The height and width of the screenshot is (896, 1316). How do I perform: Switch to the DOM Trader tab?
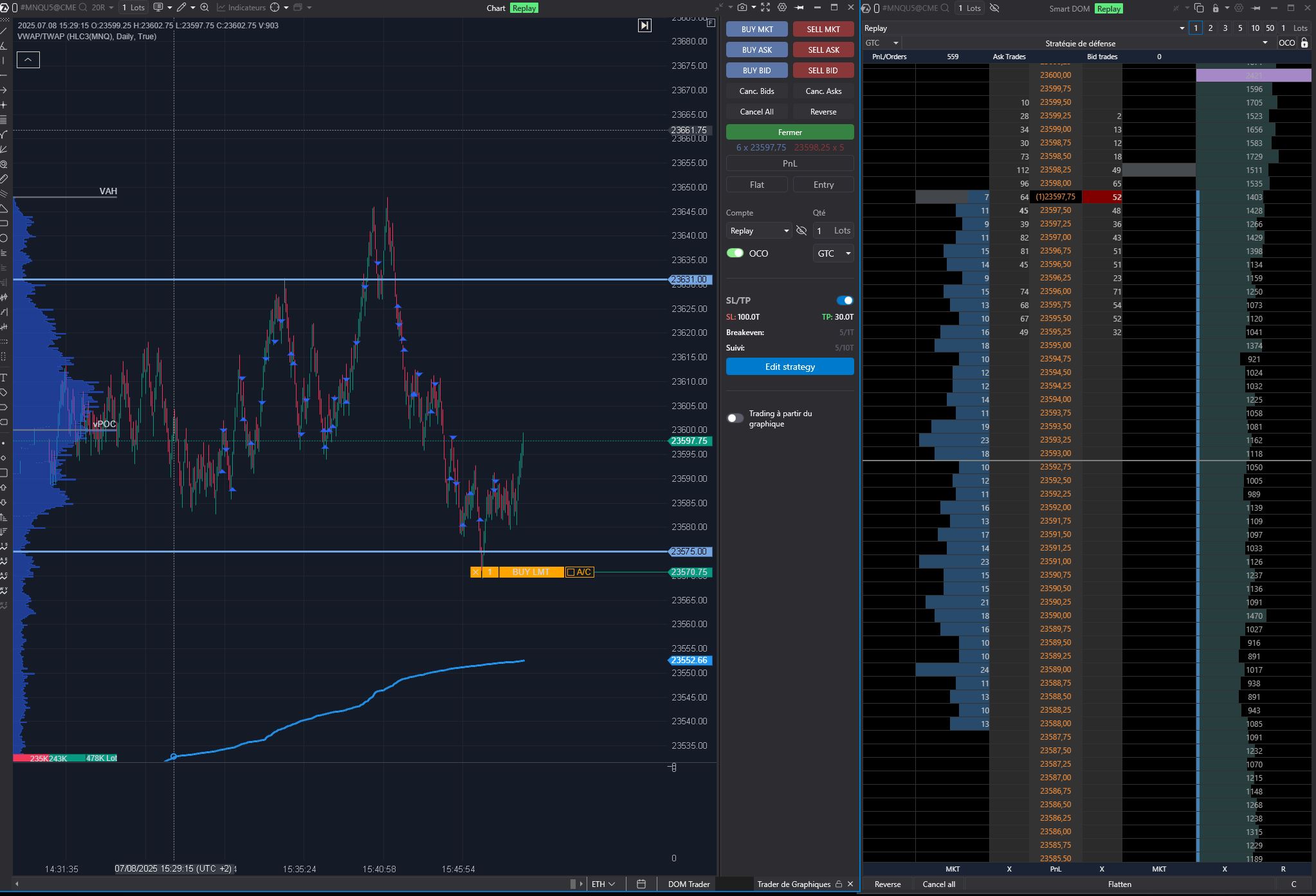(689, 884)
